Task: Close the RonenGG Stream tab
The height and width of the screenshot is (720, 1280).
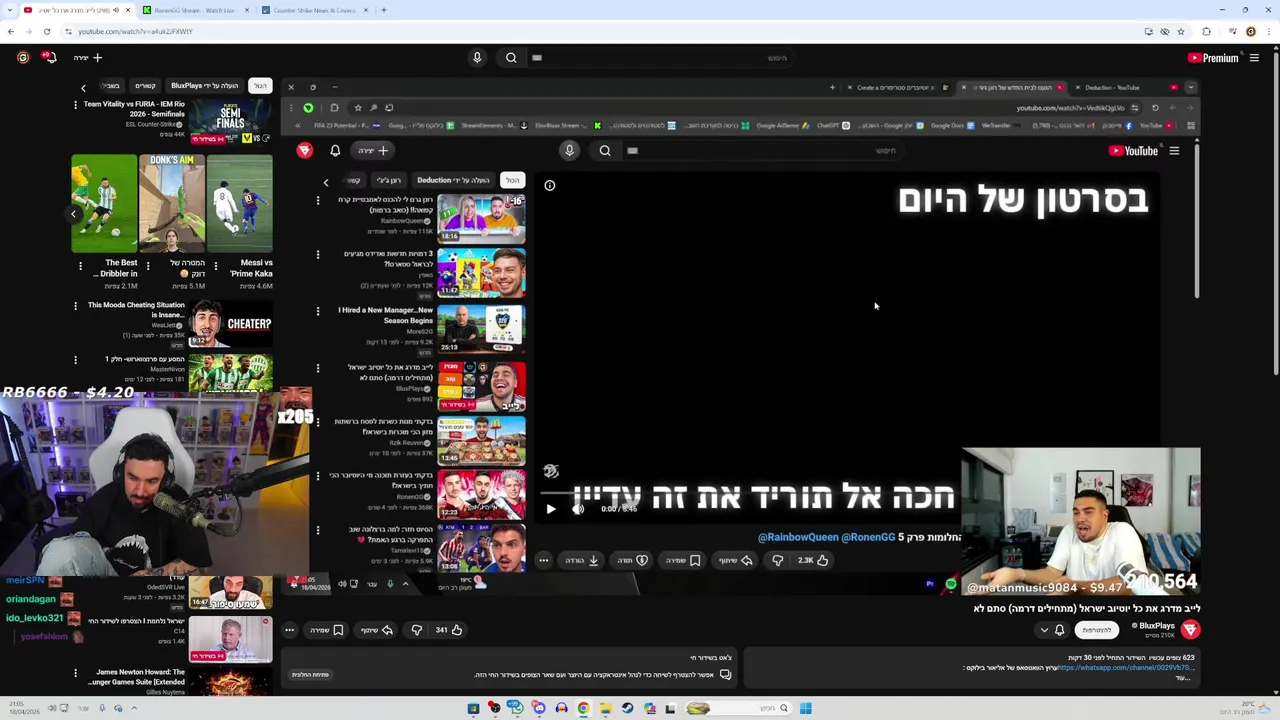Action: point(247,10)
